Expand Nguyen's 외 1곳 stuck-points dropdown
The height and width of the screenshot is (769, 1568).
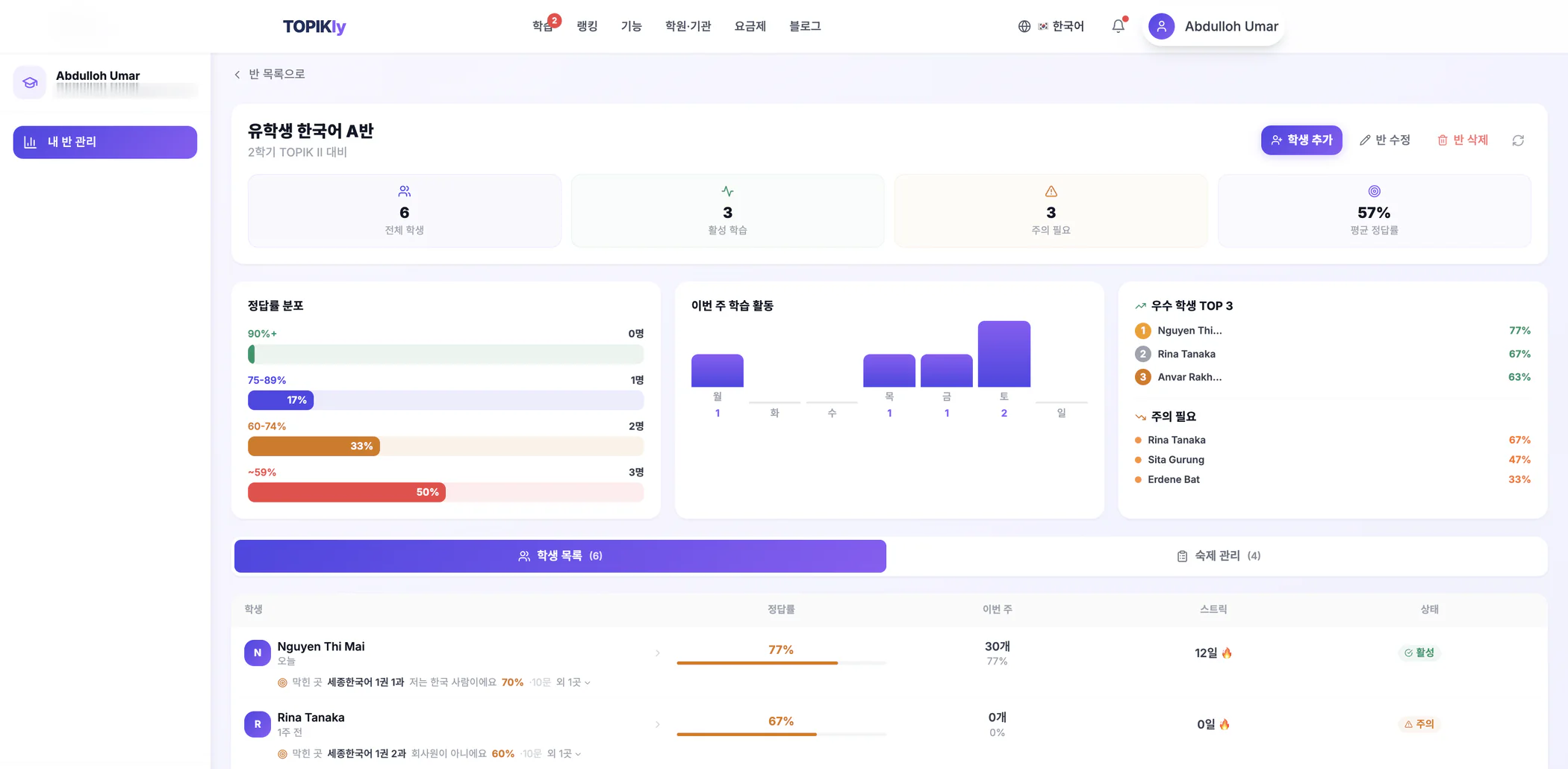[573, 682]
